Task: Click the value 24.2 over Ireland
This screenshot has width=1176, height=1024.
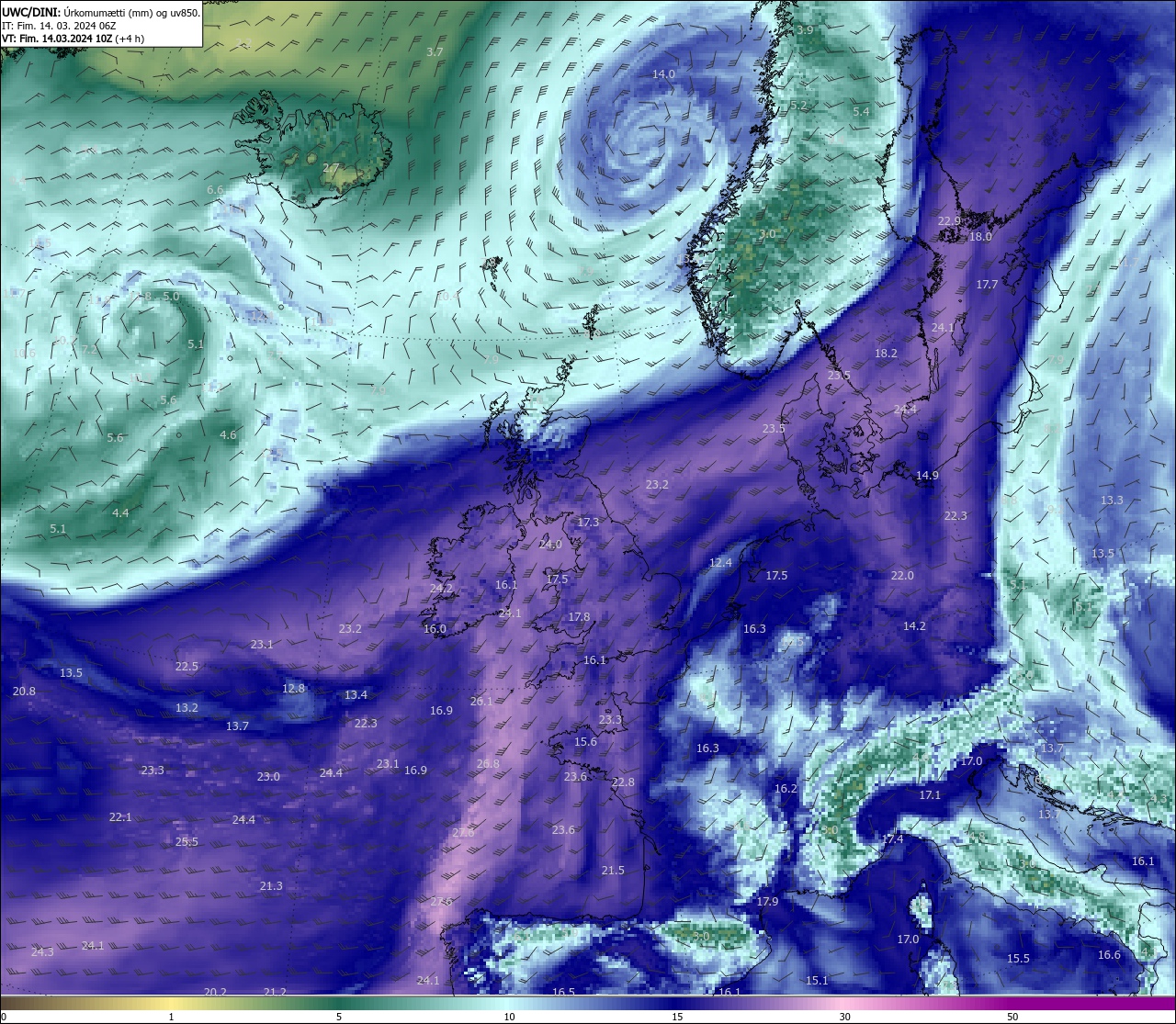Action: click(x=441, y=588)
